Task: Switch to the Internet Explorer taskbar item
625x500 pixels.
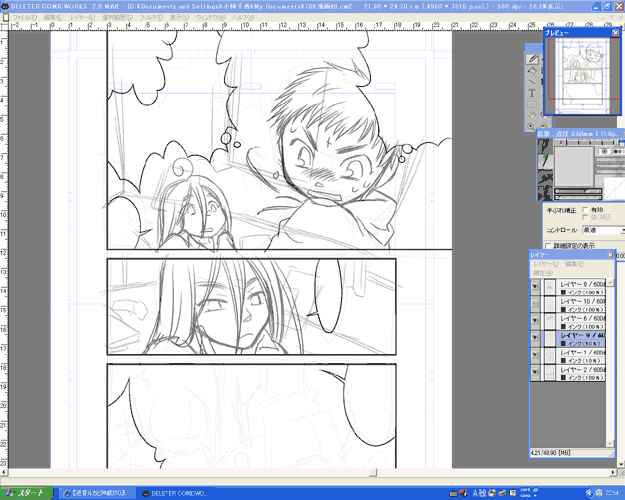Action: pos(97,494)
